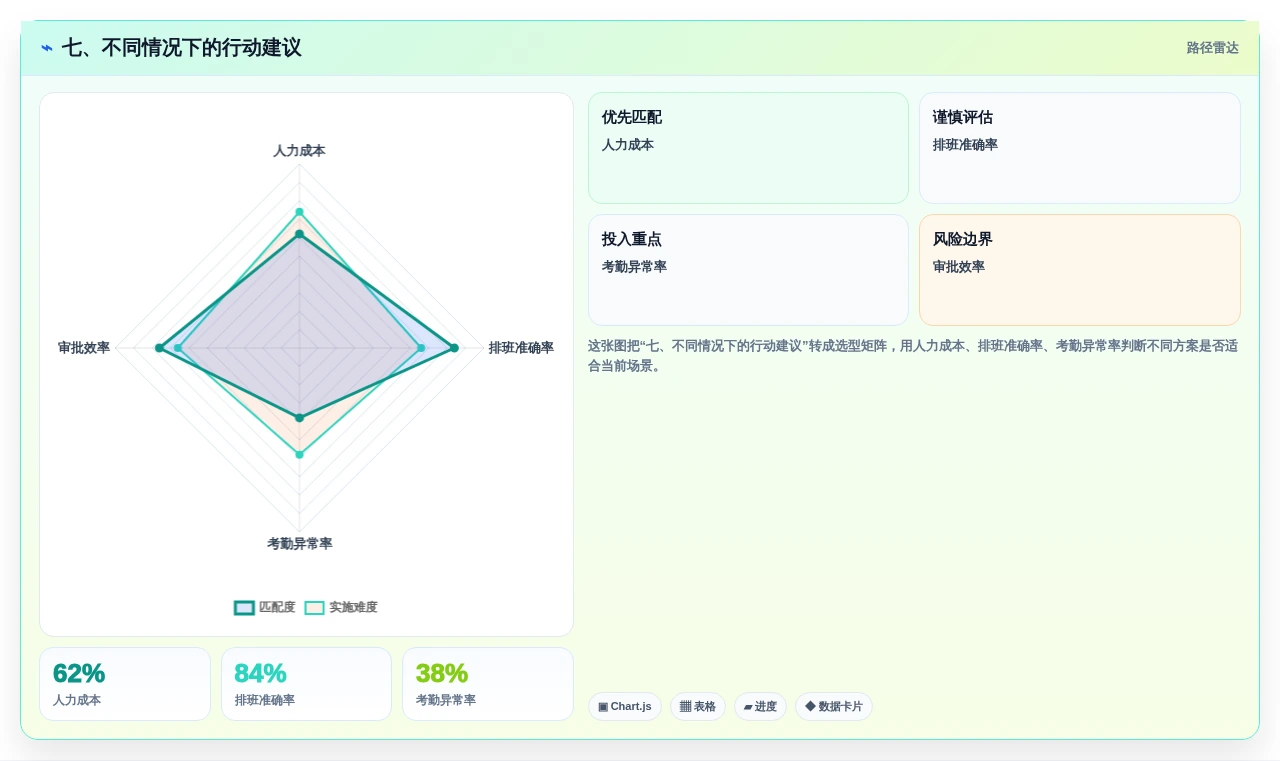This screenshot has height=761, width=1280.
Task: Select the 84% 排班准确率 stat card
Action: click(306, 684)
